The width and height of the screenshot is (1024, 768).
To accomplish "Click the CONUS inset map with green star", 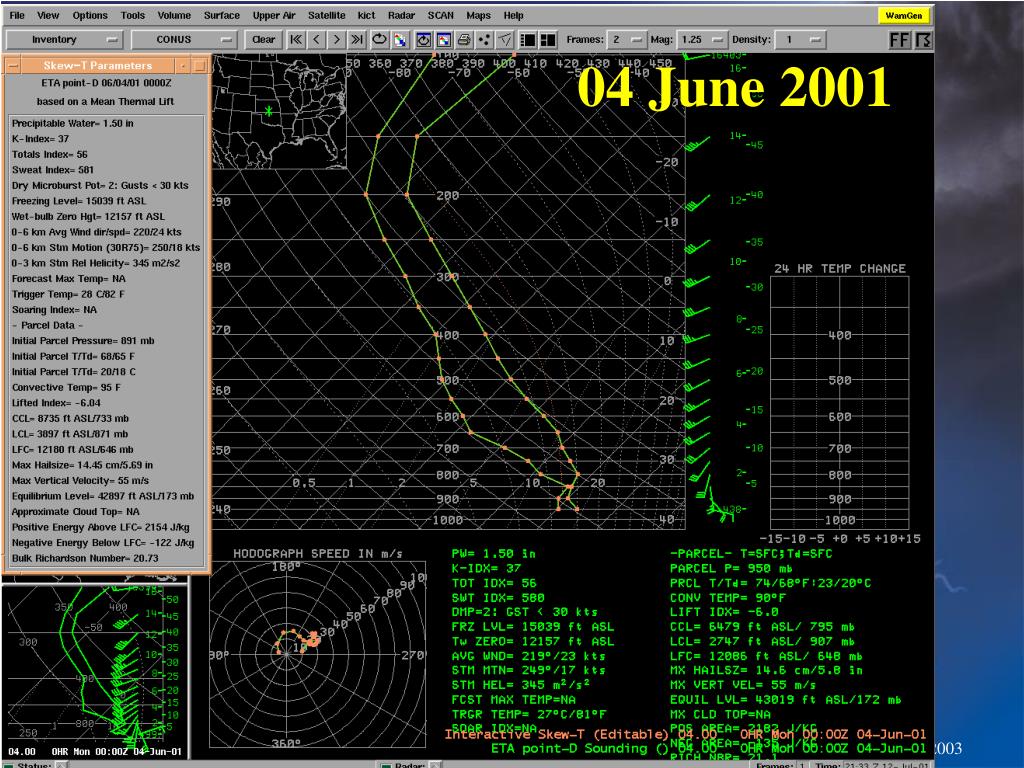I will click(x=279, y=112).
